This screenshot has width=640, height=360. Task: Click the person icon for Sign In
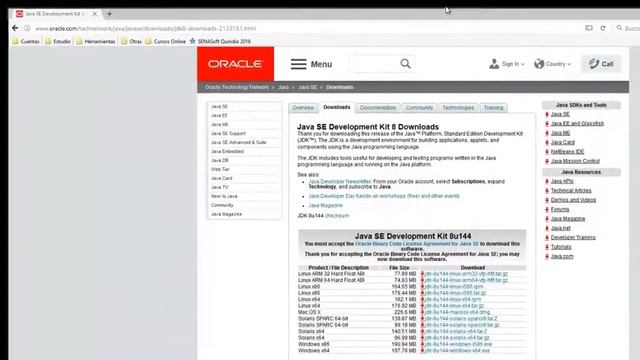pos(494,64)
